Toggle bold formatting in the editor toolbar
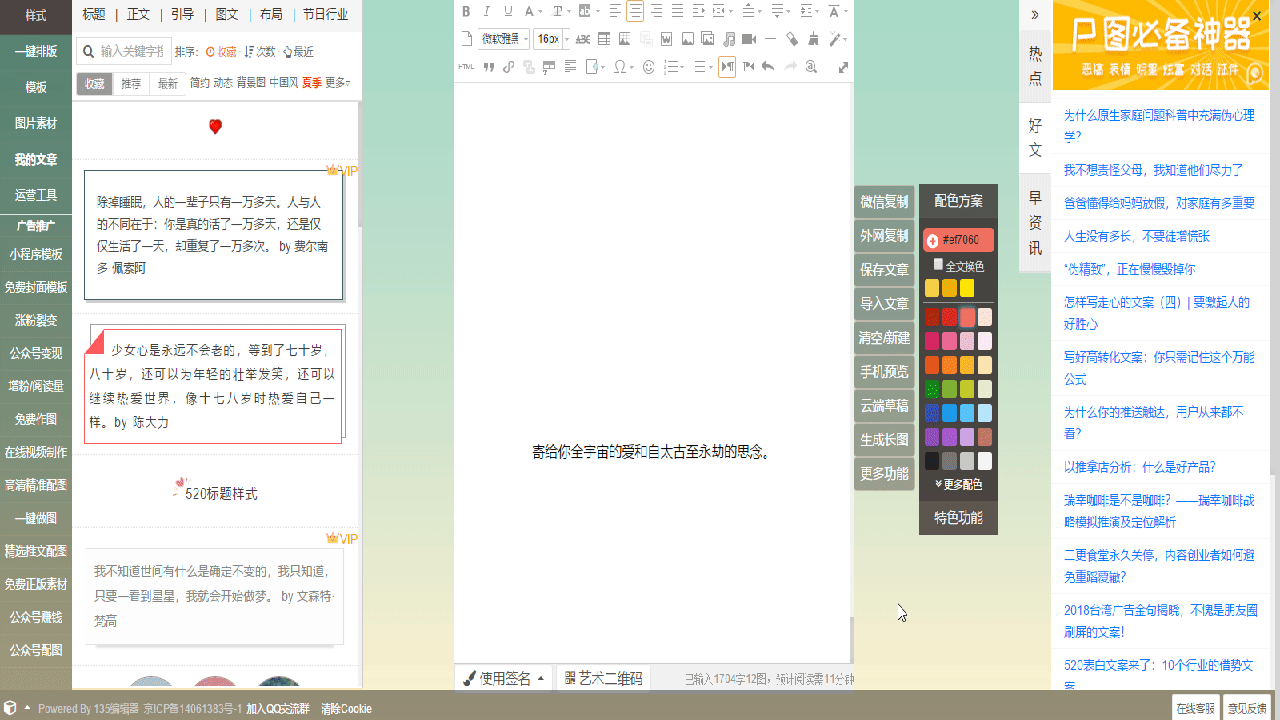Image resolution: width=1280 pixels, height=720 pixels. click(x=466, y=12)
